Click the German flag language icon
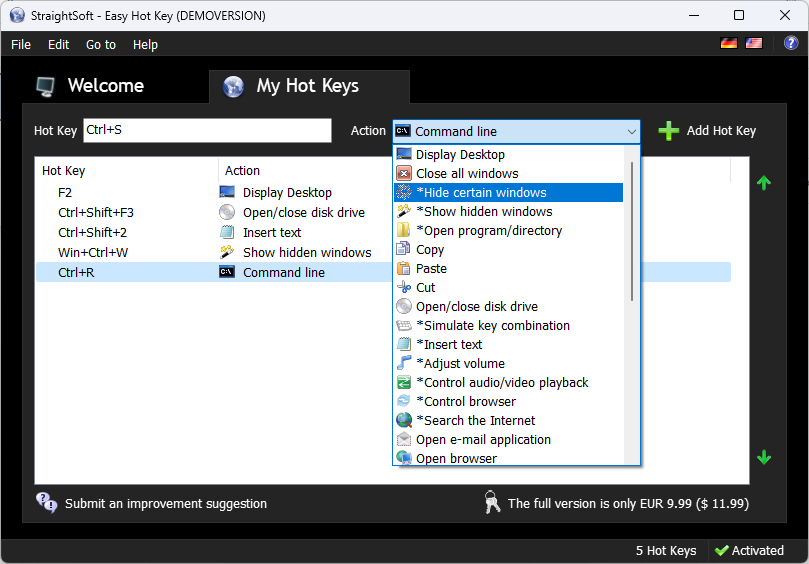The image size is (809, 564). pyautogui.click(x=729, y=43)
